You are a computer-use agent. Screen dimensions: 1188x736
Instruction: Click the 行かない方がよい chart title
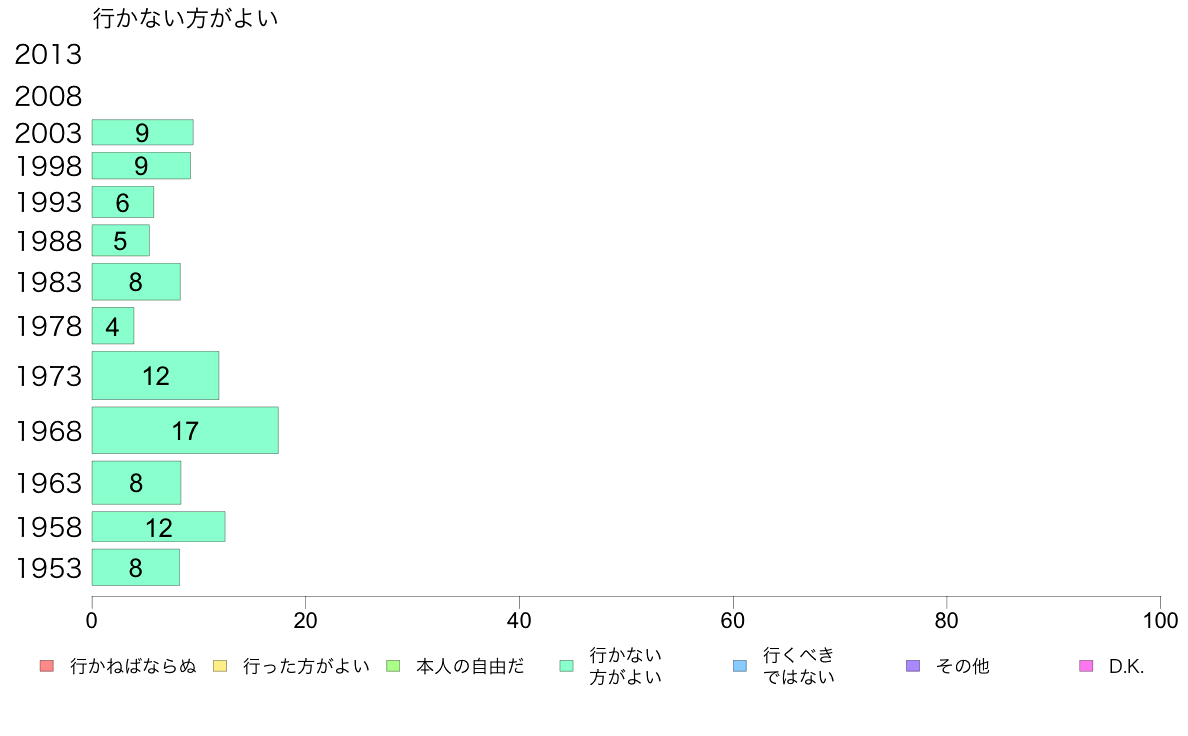(x=185, y=18)
